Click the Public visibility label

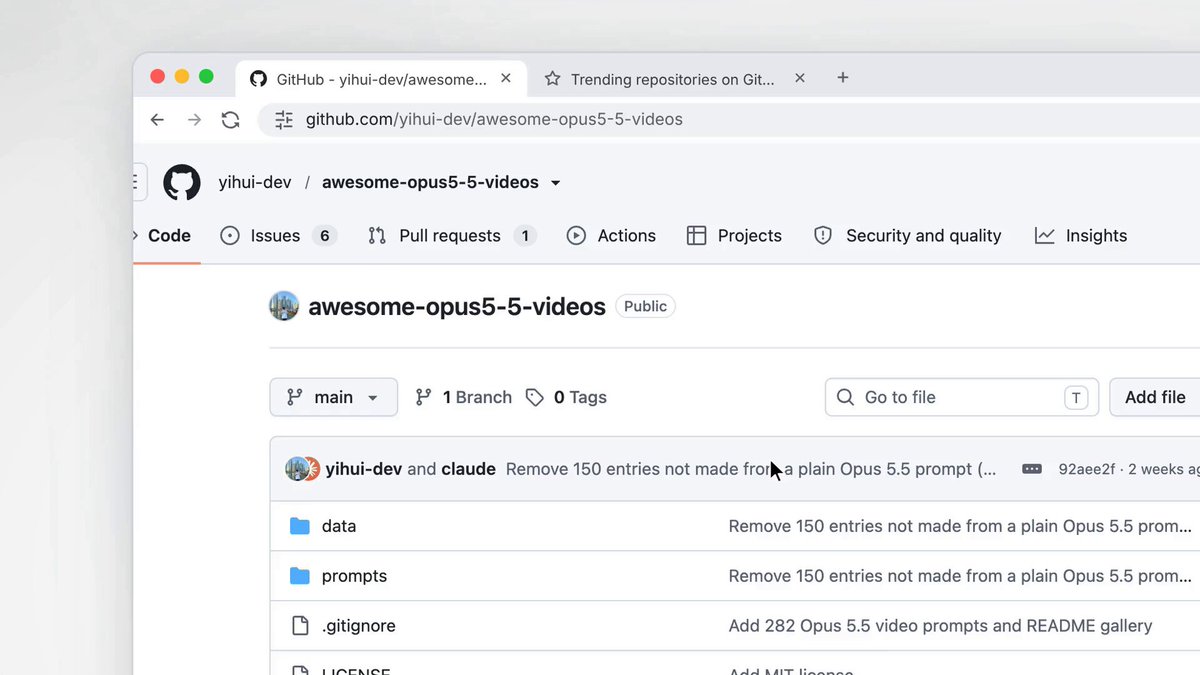pos(645,306)
